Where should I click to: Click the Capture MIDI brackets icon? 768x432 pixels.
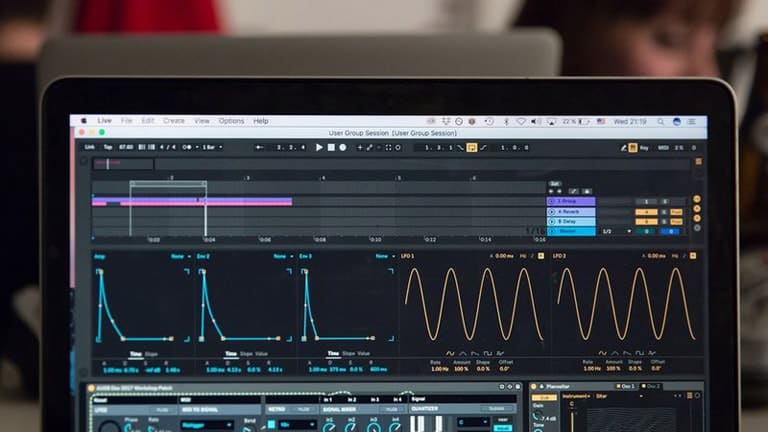point(388,147)
